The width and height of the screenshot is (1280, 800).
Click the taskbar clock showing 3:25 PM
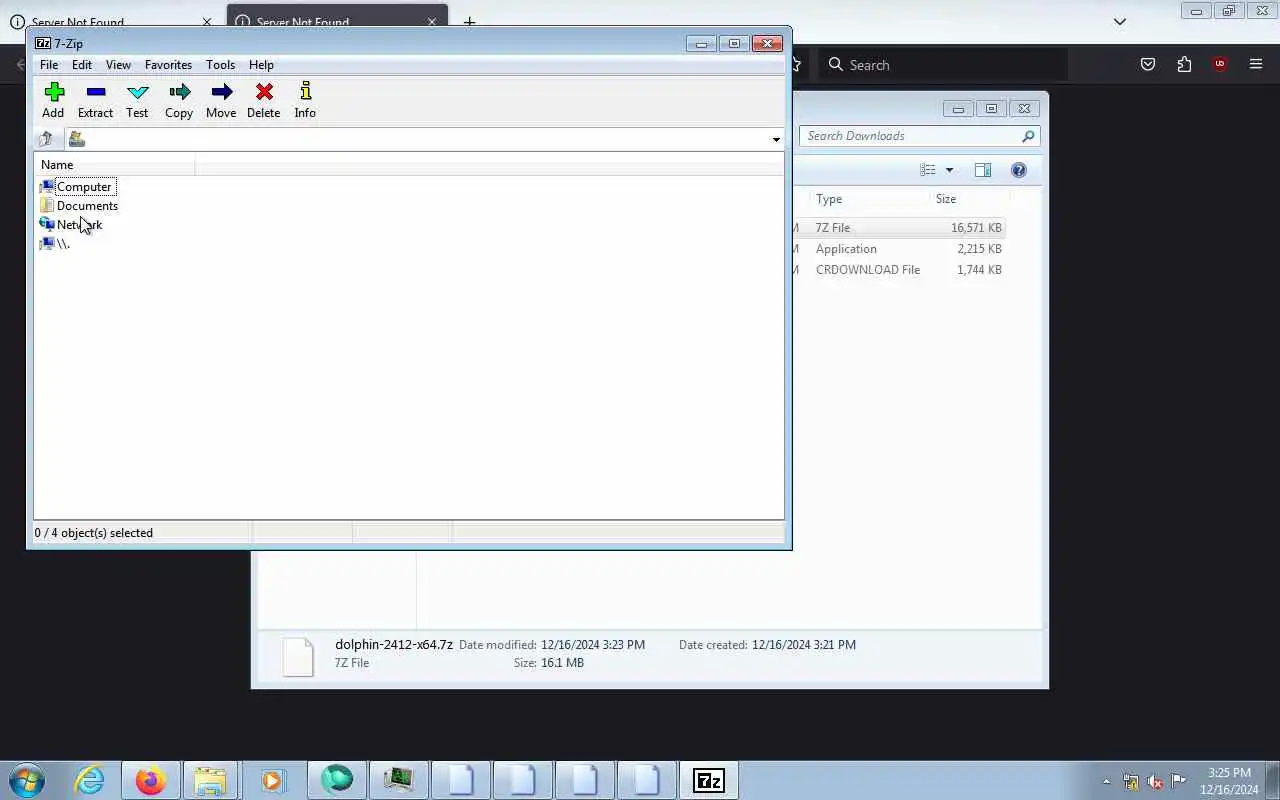pyautogui.click(x=1229, y=781)
